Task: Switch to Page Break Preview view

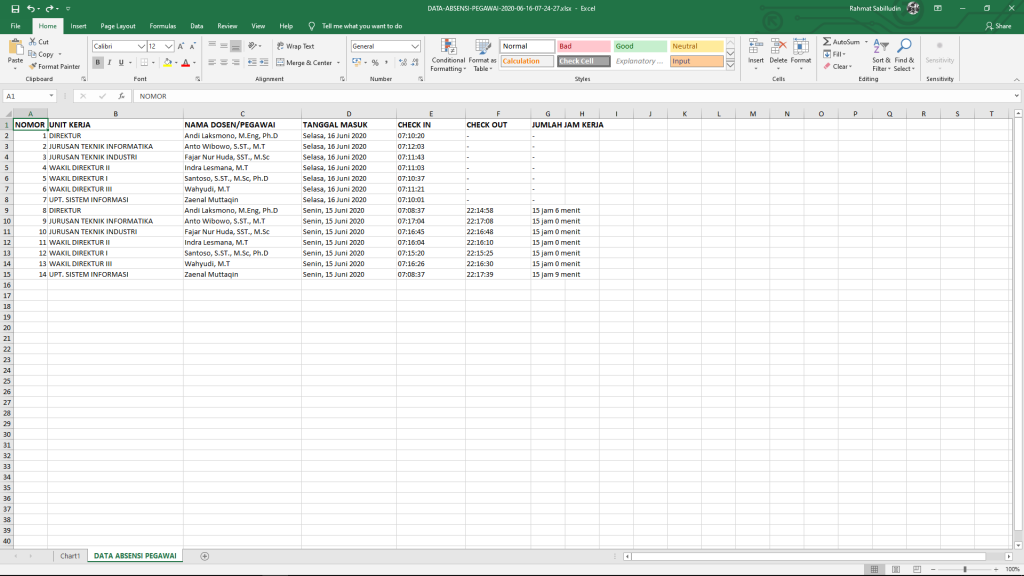Action: pos(917,569)
